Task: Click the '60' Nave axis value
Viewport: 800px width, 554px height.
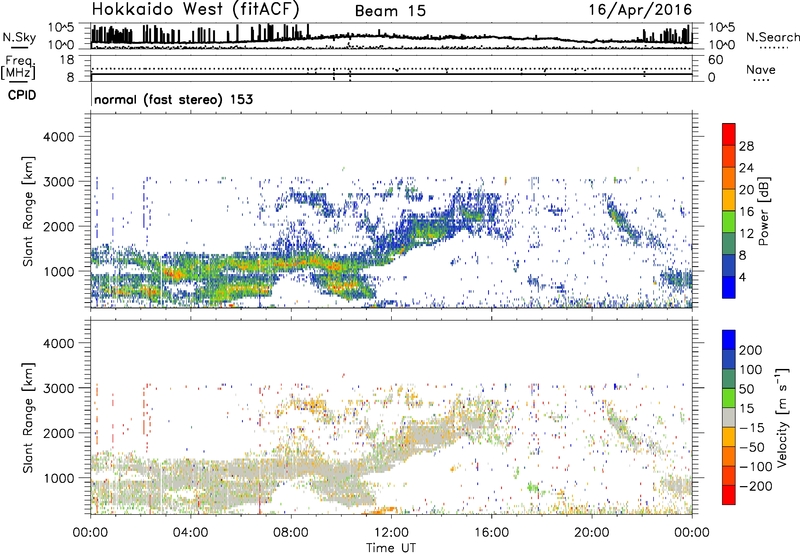Action: click(x=716, y=60)
